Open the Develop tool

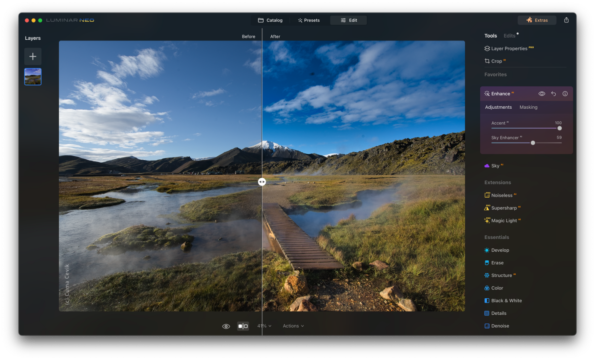pos(497,250)
